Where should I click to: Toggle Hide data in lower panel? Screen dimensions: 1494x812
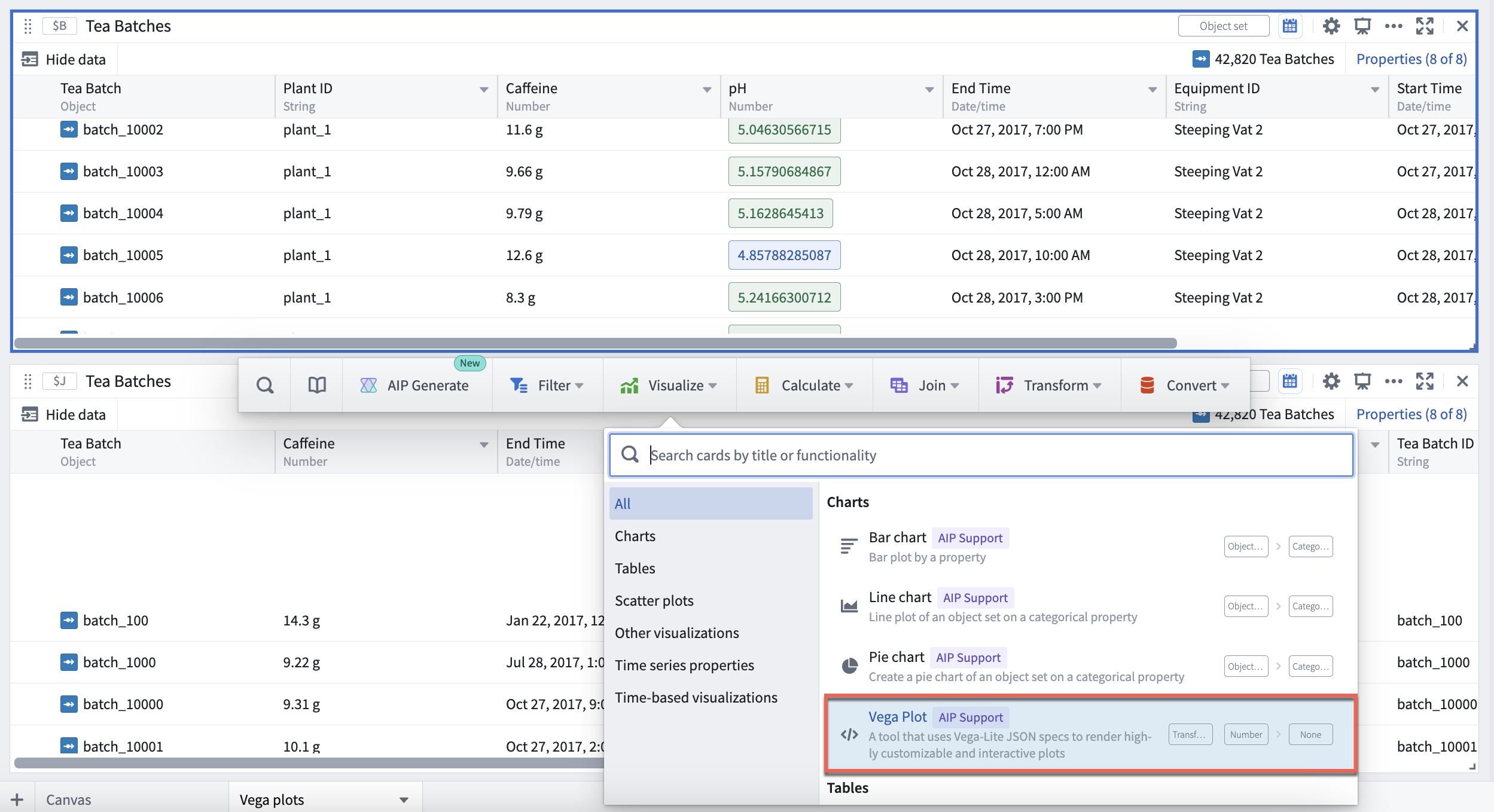tap(64, 414)
